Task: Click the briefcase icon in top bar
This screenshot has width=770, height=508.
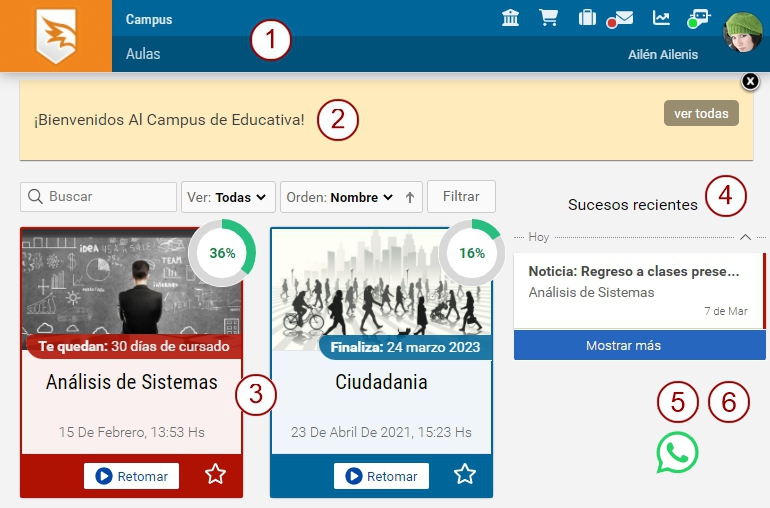Action: 587,18
